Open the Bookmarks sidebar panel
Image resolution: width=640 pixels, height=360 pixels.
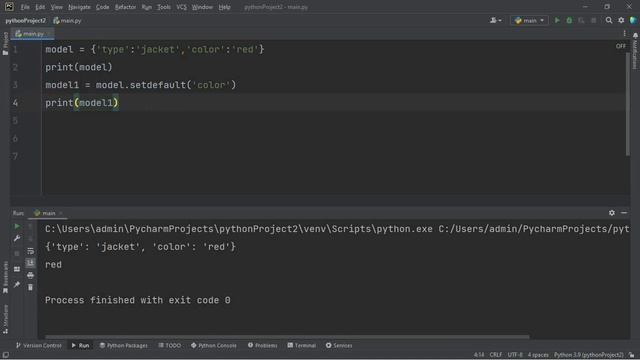pos(5,277)
